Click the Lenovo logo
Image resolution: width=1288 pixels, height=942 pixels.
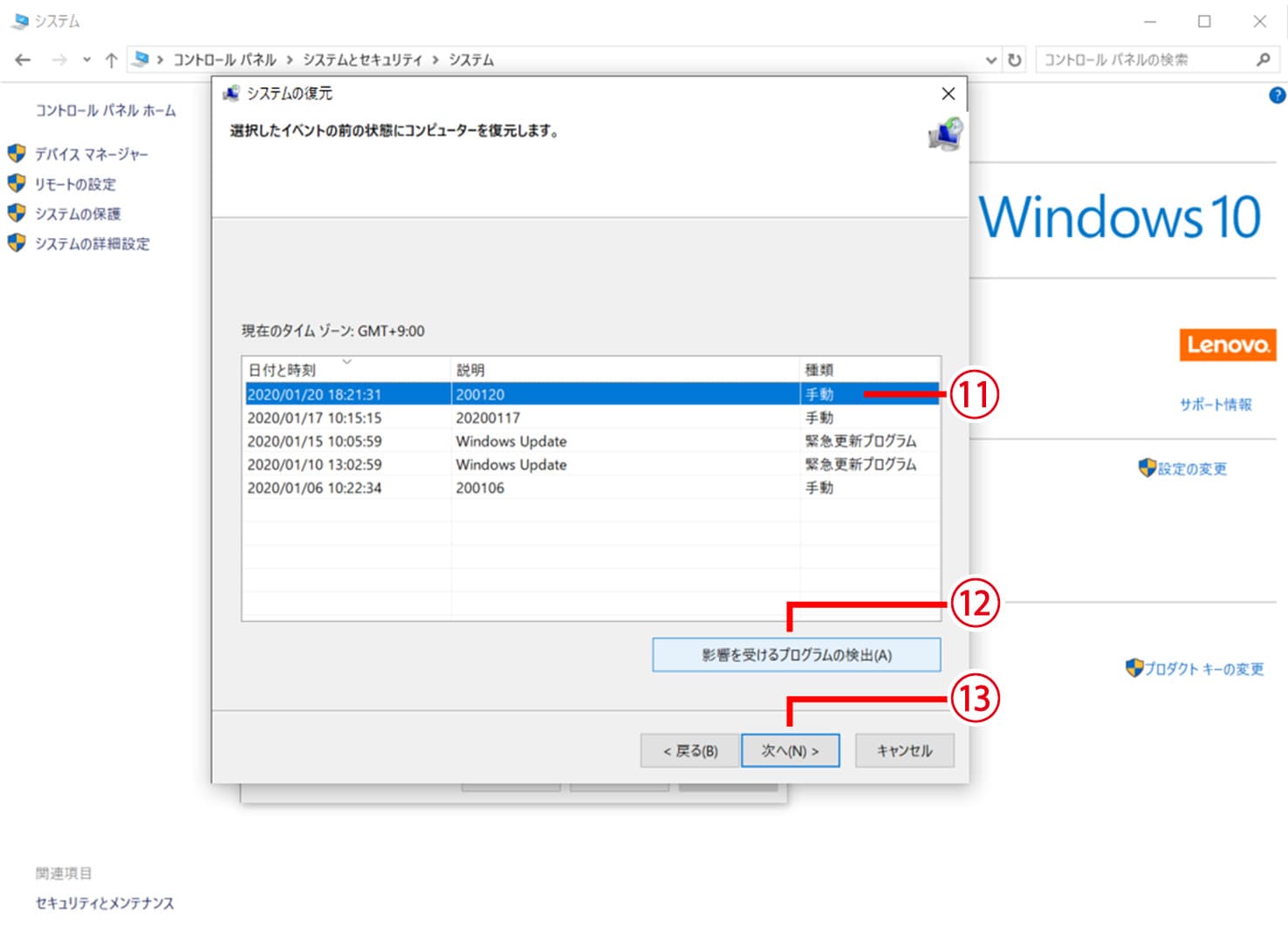tap(1228, 345)
